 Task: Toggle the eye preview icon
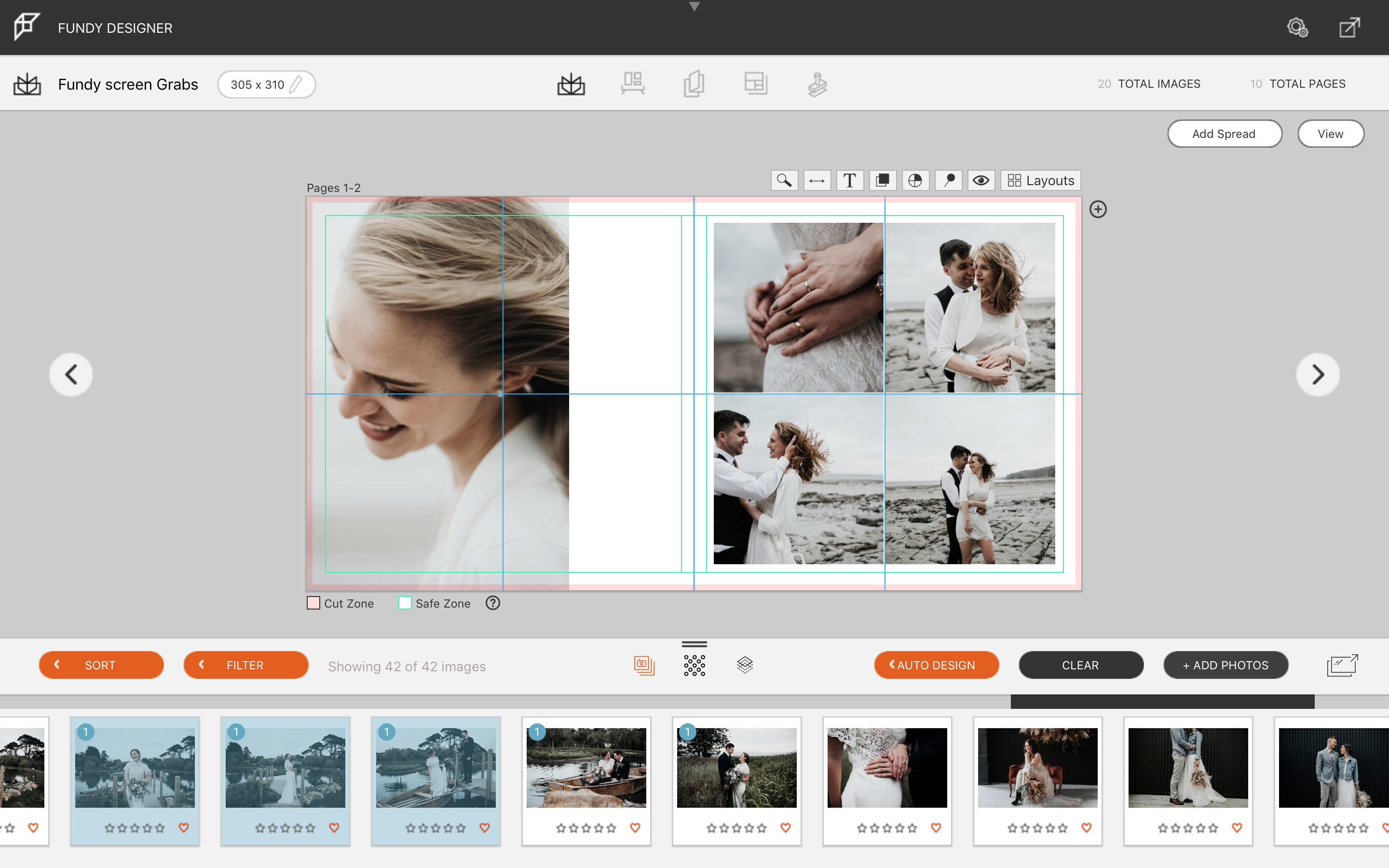pyautogui.click(x=981, y=180)
